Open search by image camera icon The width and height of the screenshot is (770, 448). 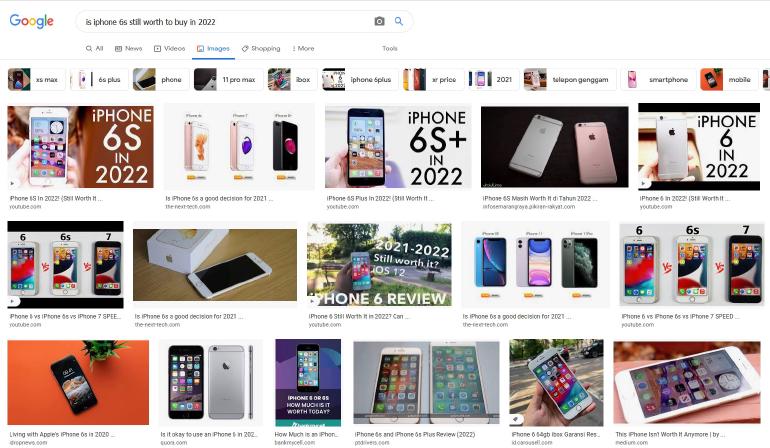click(379, 21)
